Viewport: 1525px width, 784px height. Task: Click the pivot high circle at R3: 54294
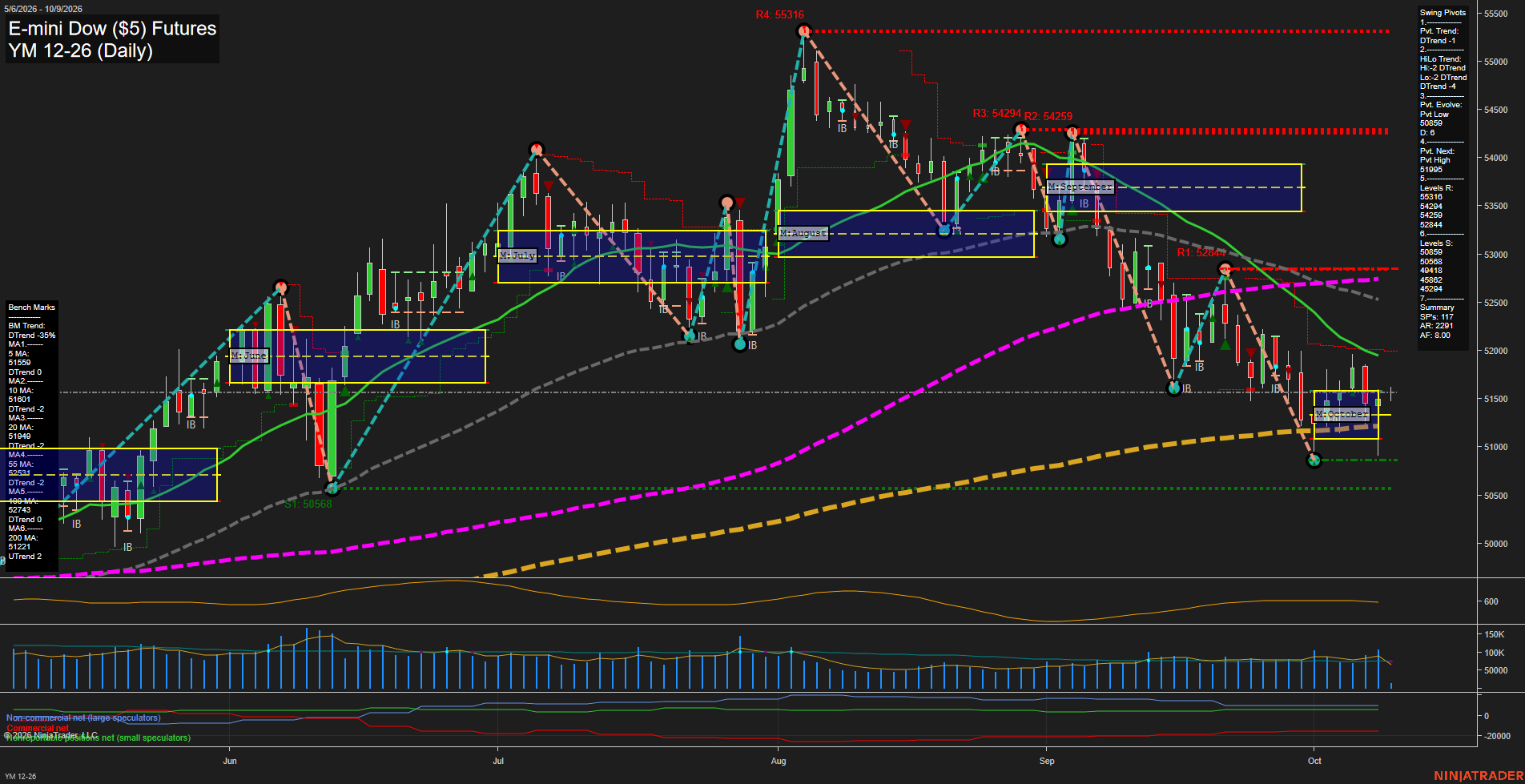[x=1020, y=130]
